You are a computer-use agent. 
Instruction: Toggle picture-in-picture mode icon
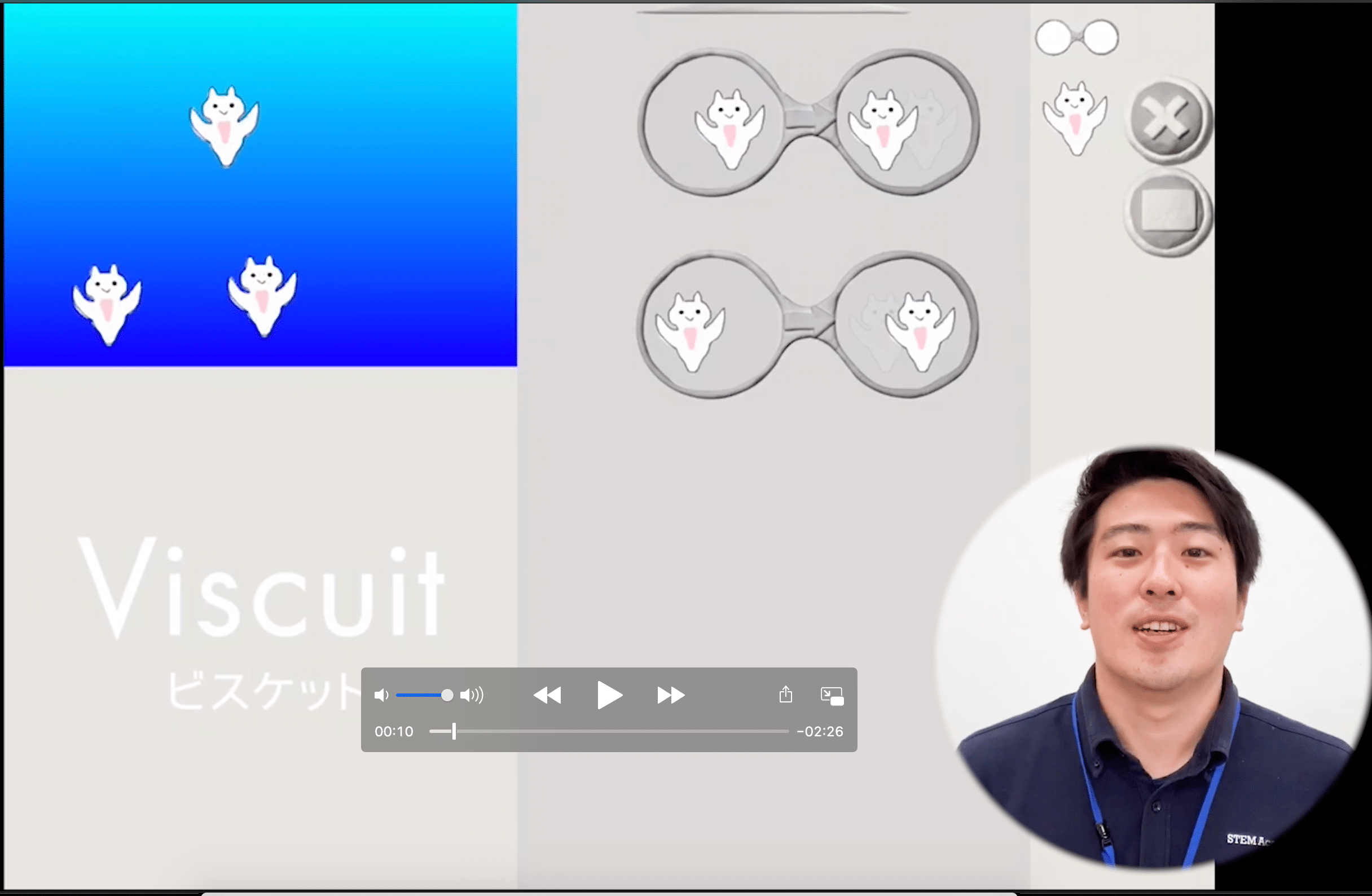click(x=832, y=696)
